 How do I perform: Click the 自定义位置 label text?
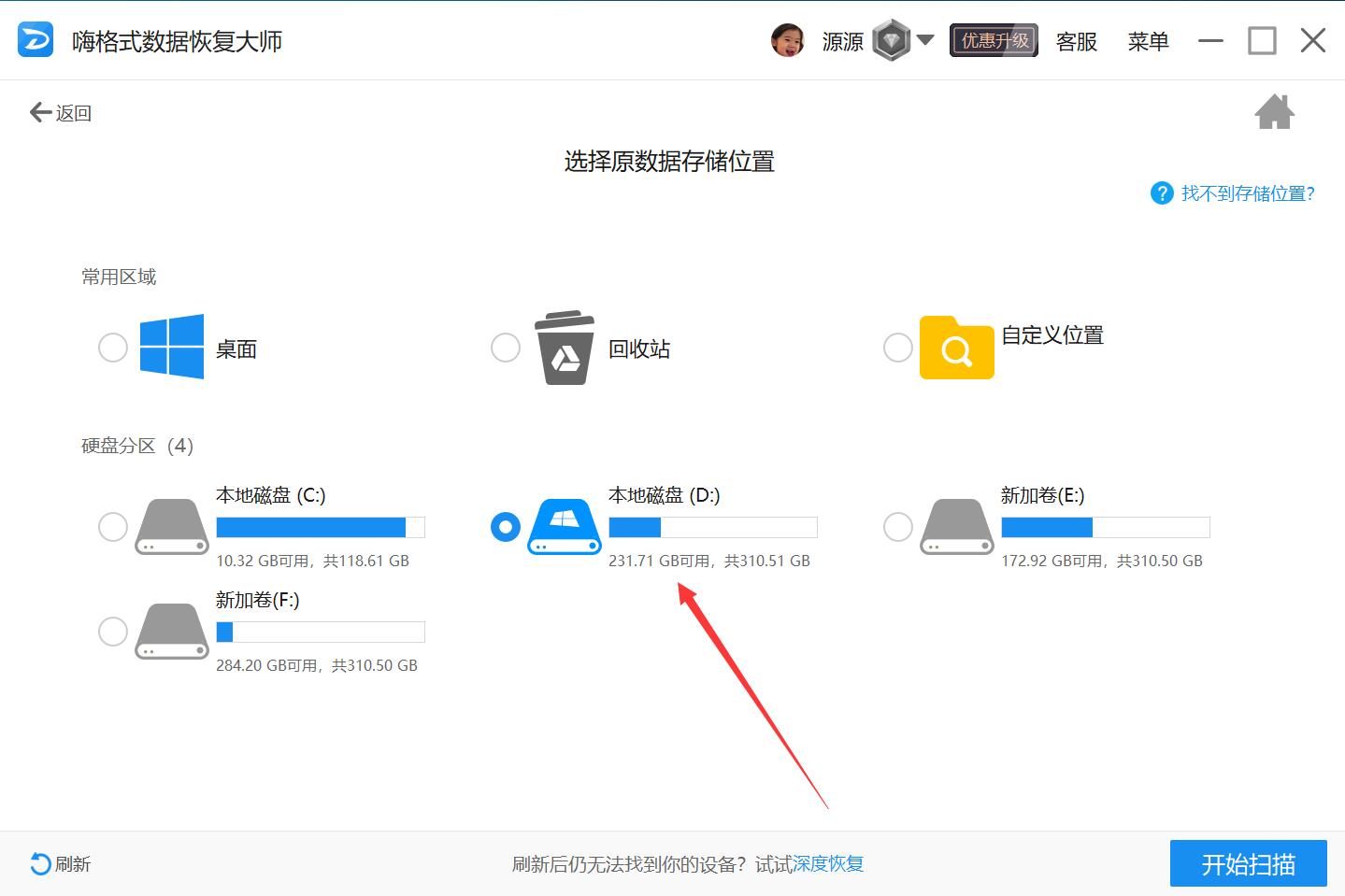(1052, 335)
